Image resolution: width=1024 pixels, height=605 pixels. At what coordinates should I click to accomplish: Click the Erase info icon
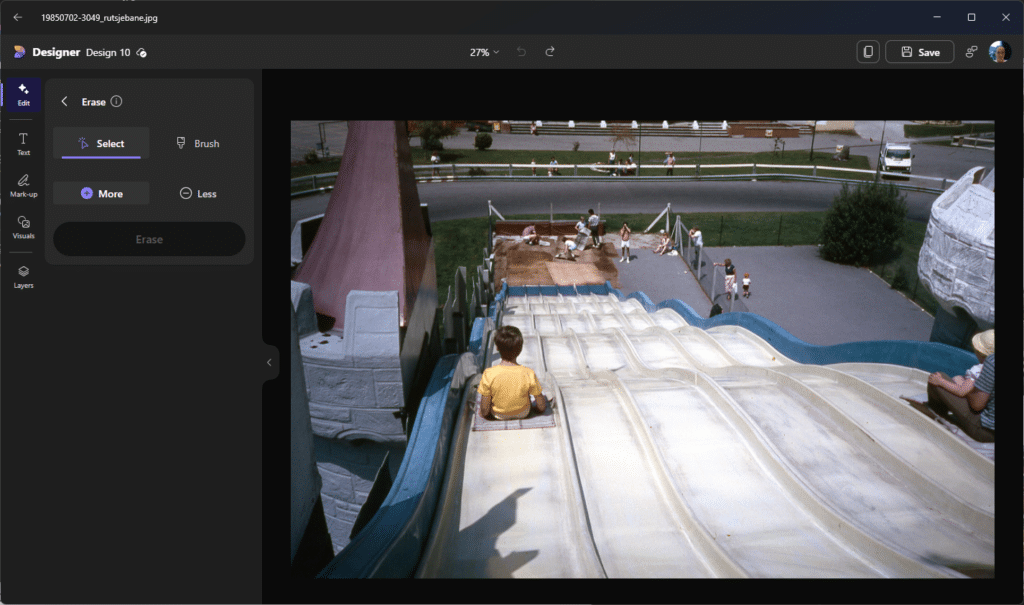coord(116,101)
